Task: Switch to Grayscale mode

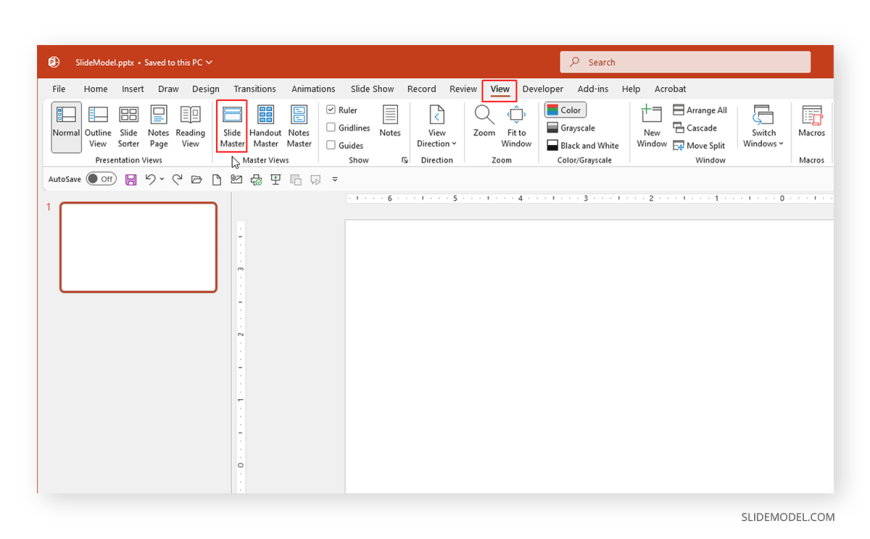Action: (571, 128)
